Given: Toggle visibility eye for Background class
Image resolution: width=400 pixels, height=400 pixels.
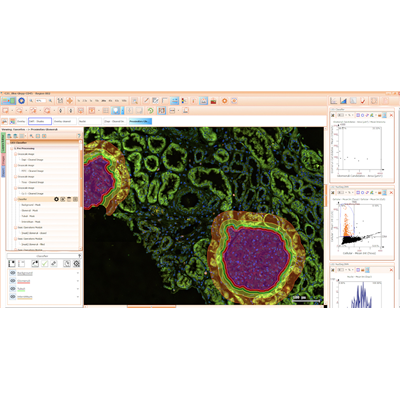Looking at the screenshot, I should point(13,273).
